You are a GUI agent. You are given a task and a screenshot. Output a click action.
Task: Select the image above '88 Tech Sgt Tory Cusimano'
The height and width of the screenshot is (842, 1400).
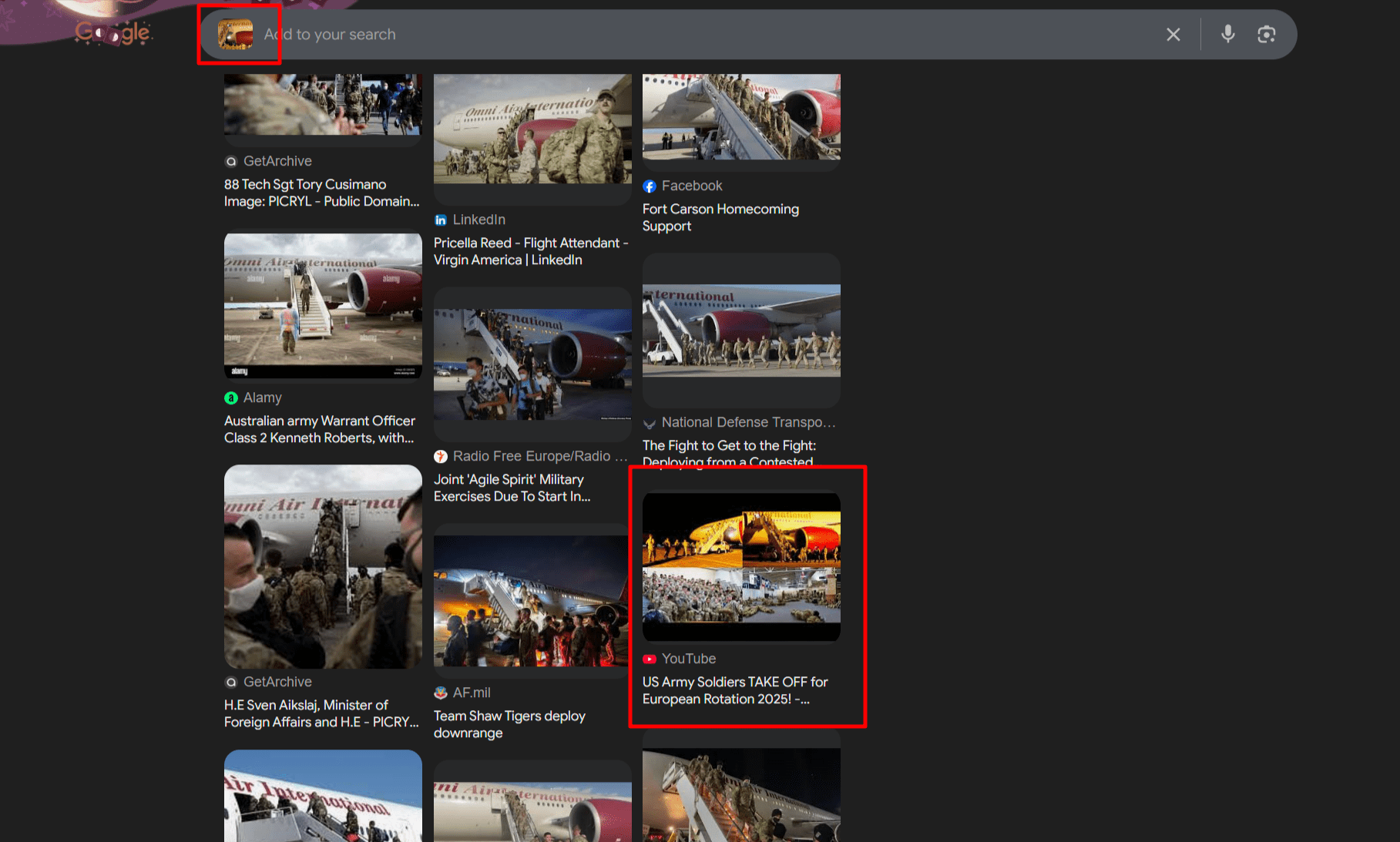(323, 105)
